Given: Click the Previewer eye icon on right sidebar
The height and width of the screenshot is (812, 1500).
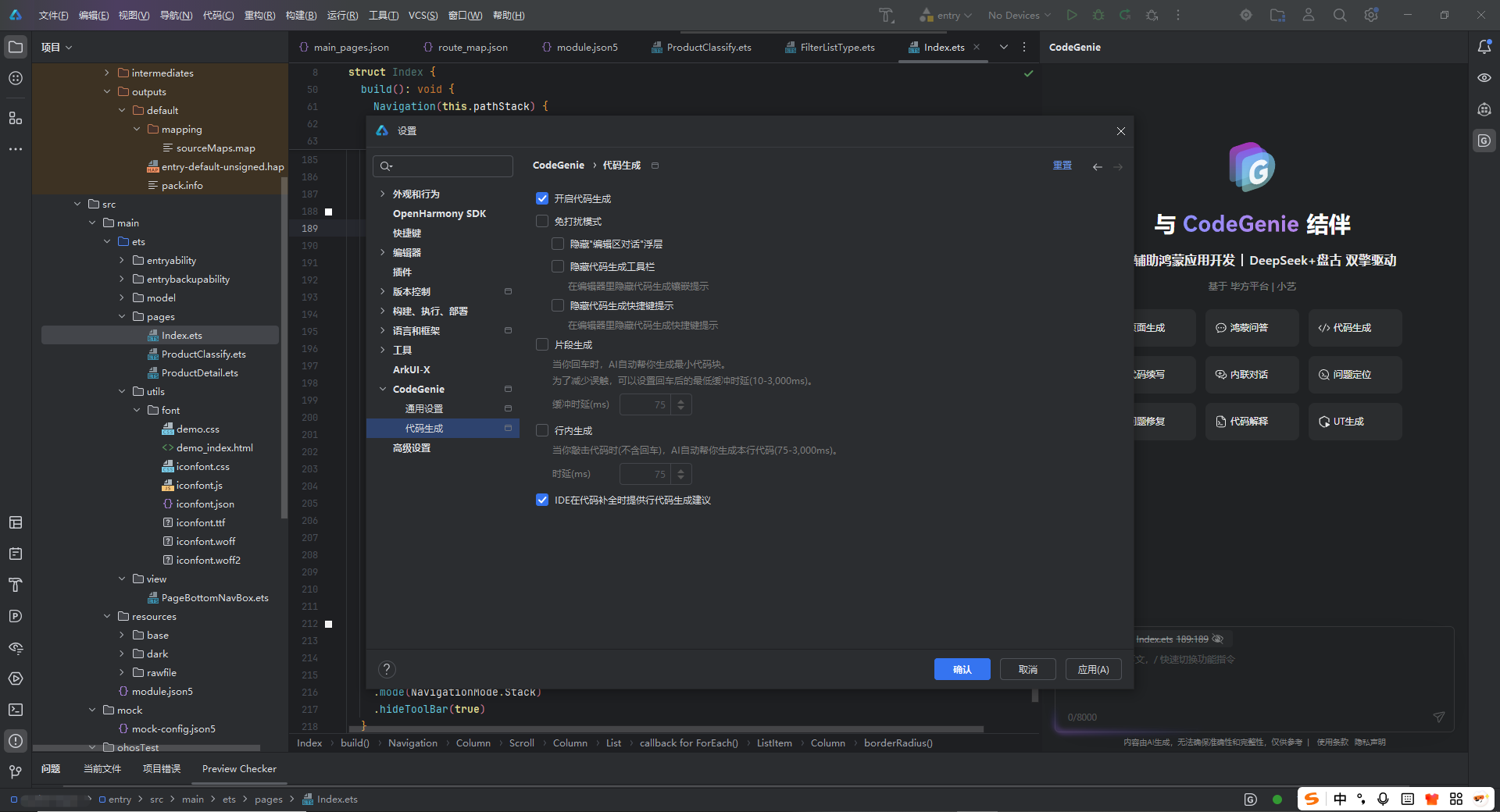Looking at the screenshot, I should tap(1484, 78).
